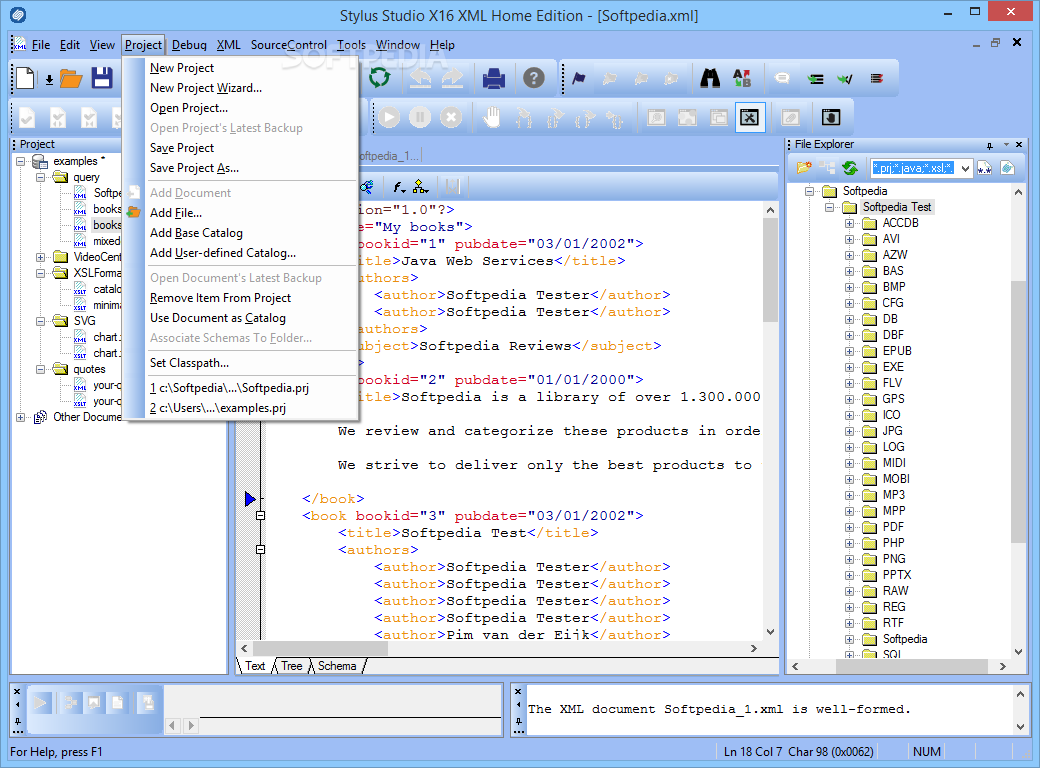Pin the File Explorer panel

coord(990,145)
